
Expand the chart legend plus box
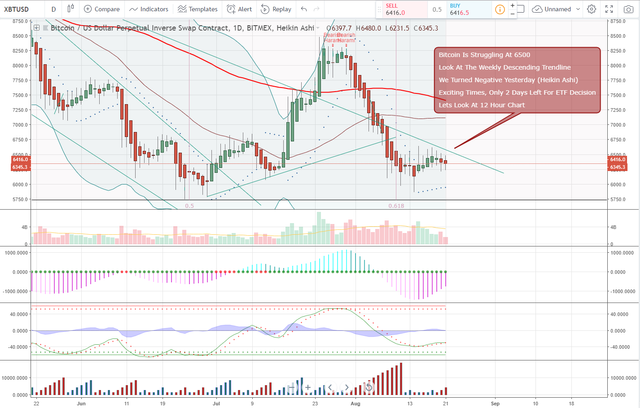click(x=36, y=28)
